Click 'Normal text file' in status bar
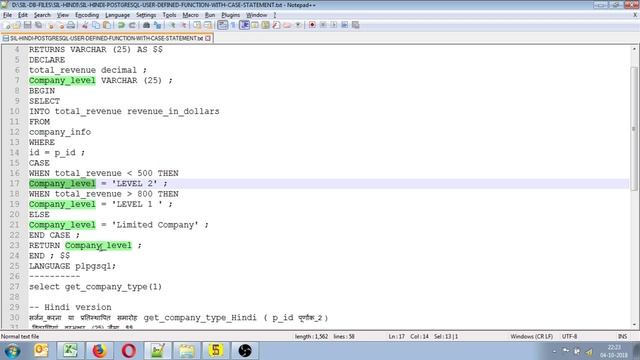The width and height of the screenshot is (640, 360). click(x=20, y=336)
